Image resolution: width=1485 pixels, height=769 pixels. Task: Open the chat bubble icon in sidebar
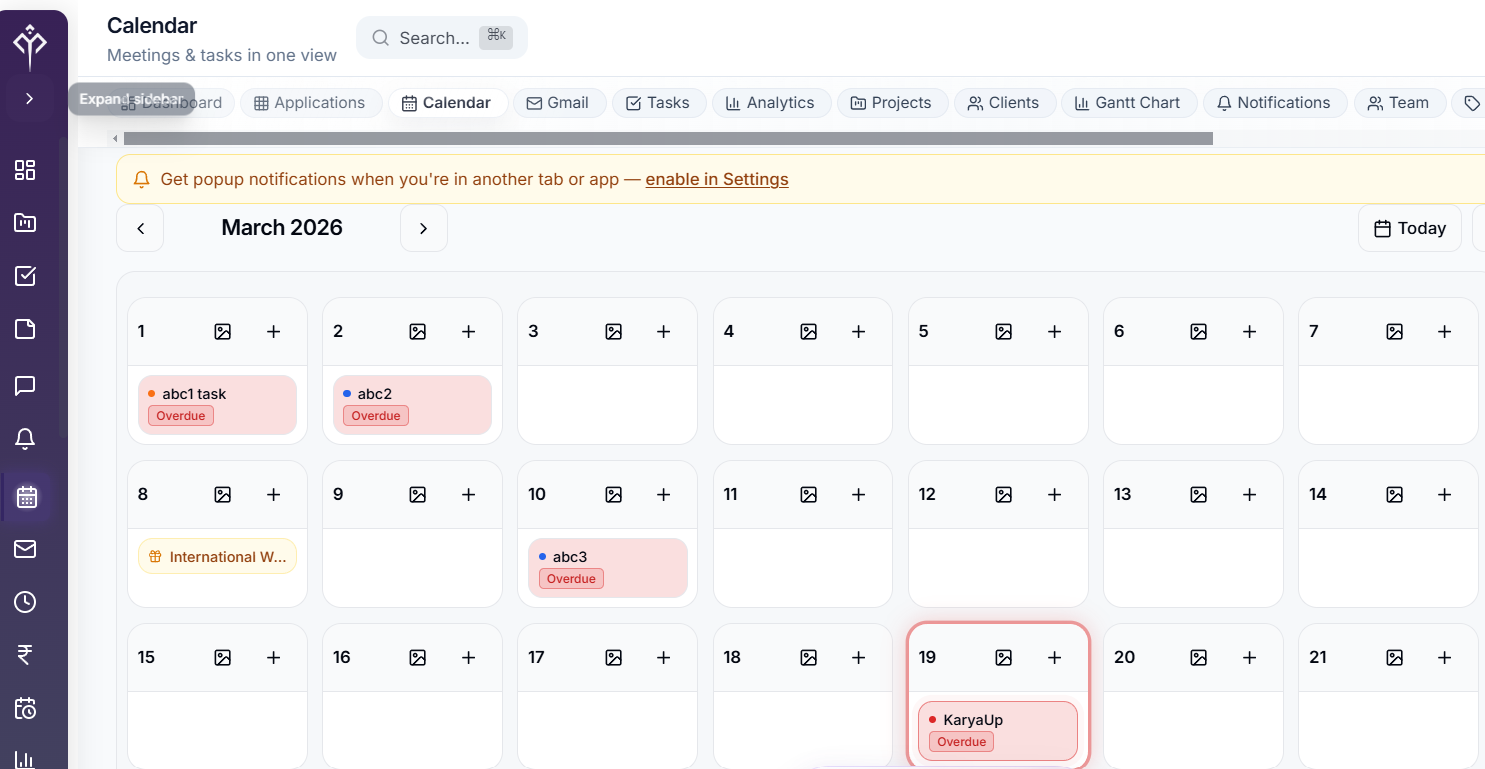point(26,385)
